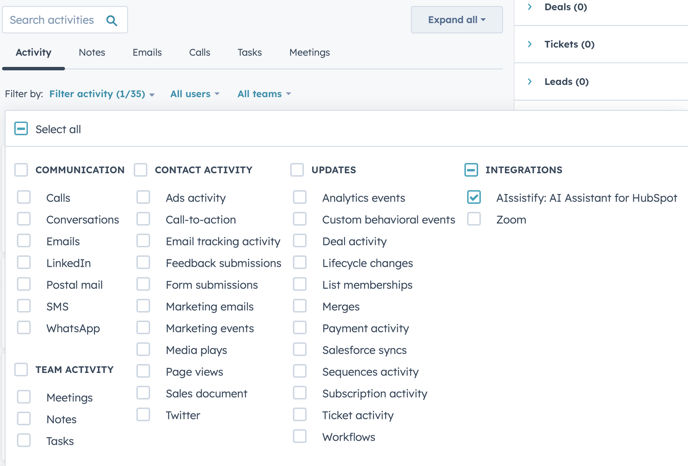Click the Select all indeterminate checkbox
The image size is (688, 466).
pyautogui.click(x=21, y=129)
